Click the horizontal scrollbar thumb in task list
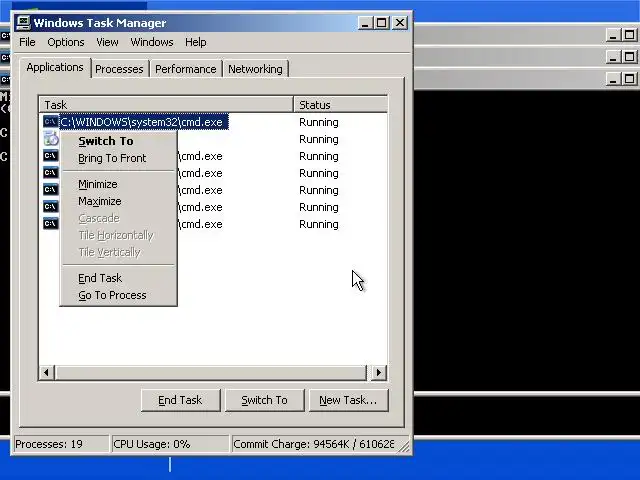 coord(211,373)
